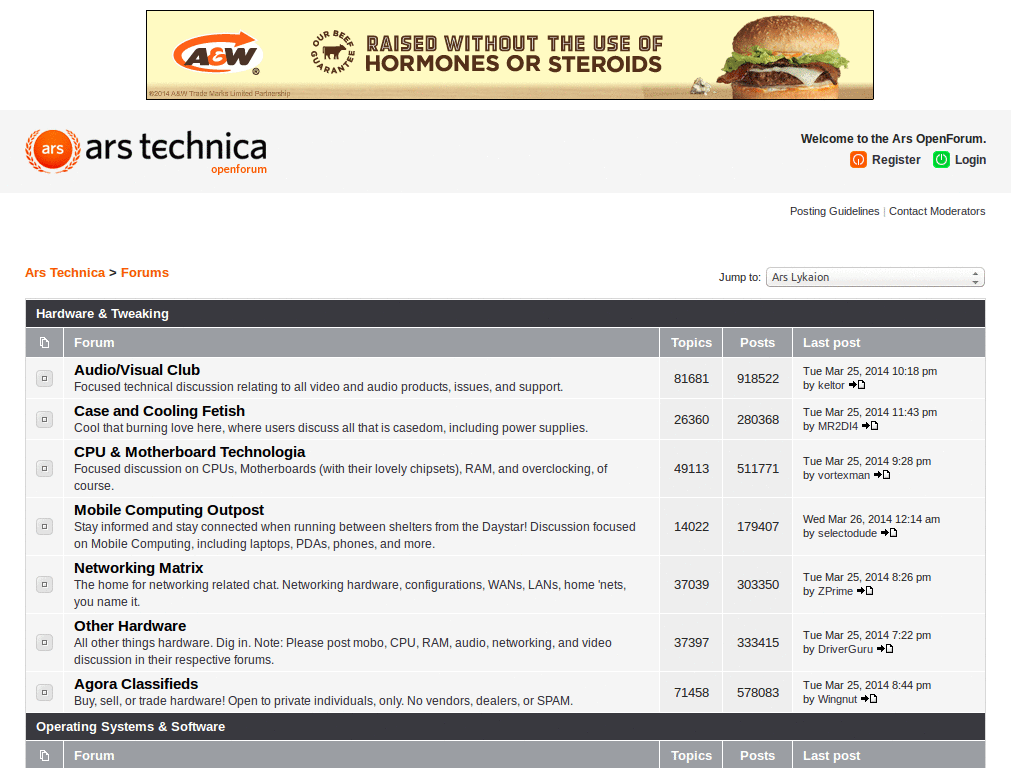Viewport: 1024px width, 768px height.
Task: View latest post icon next to DriverGuru
Action: pyautogui.click(x=885, y=649)
